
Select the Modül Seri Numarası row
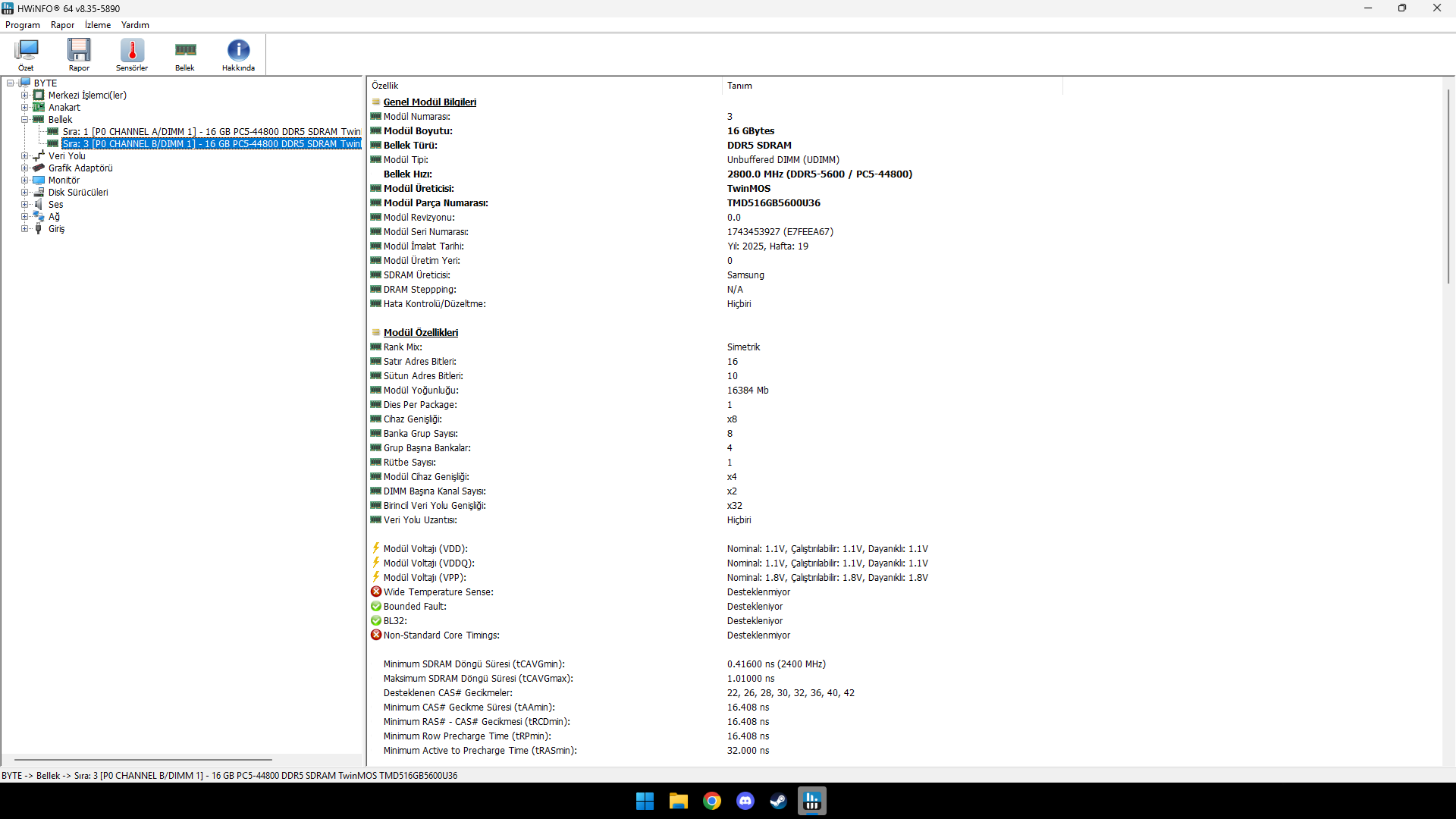pos(716,232)
